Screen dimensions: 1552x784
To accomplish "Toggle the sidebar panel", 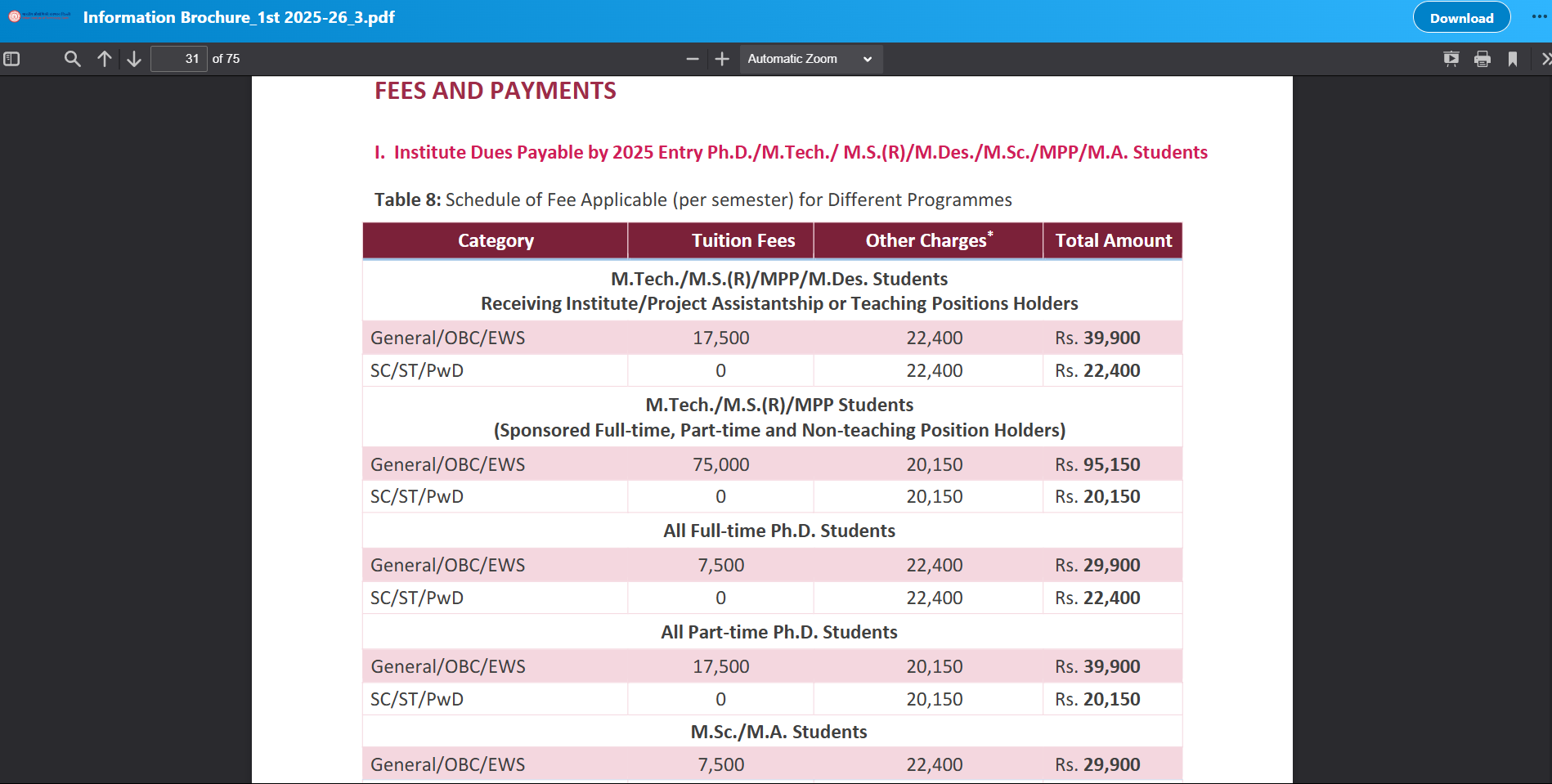I will tap(11, 59).
